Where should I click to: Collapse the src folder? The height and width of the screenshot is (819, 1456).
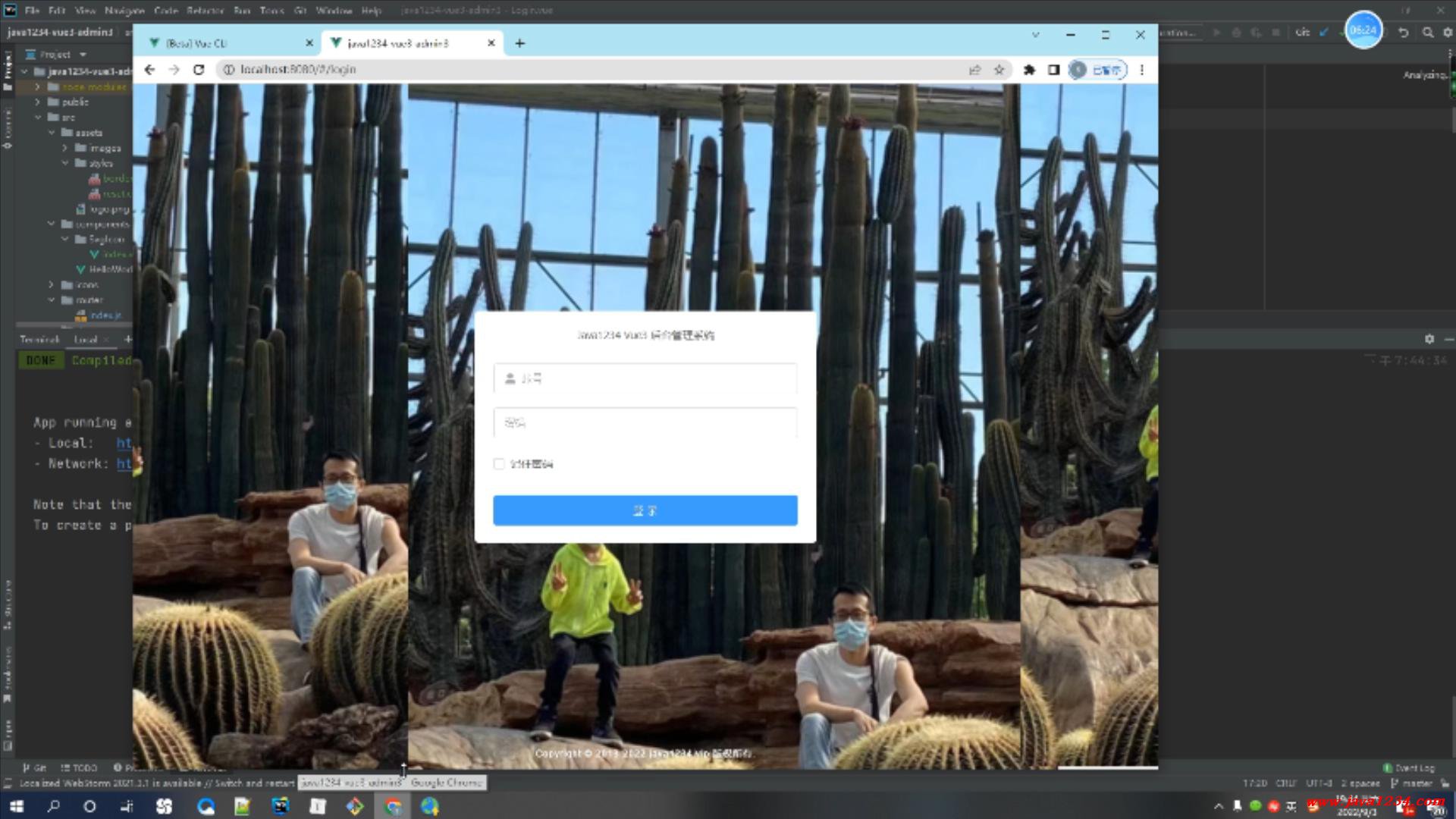tap(38, 118)
